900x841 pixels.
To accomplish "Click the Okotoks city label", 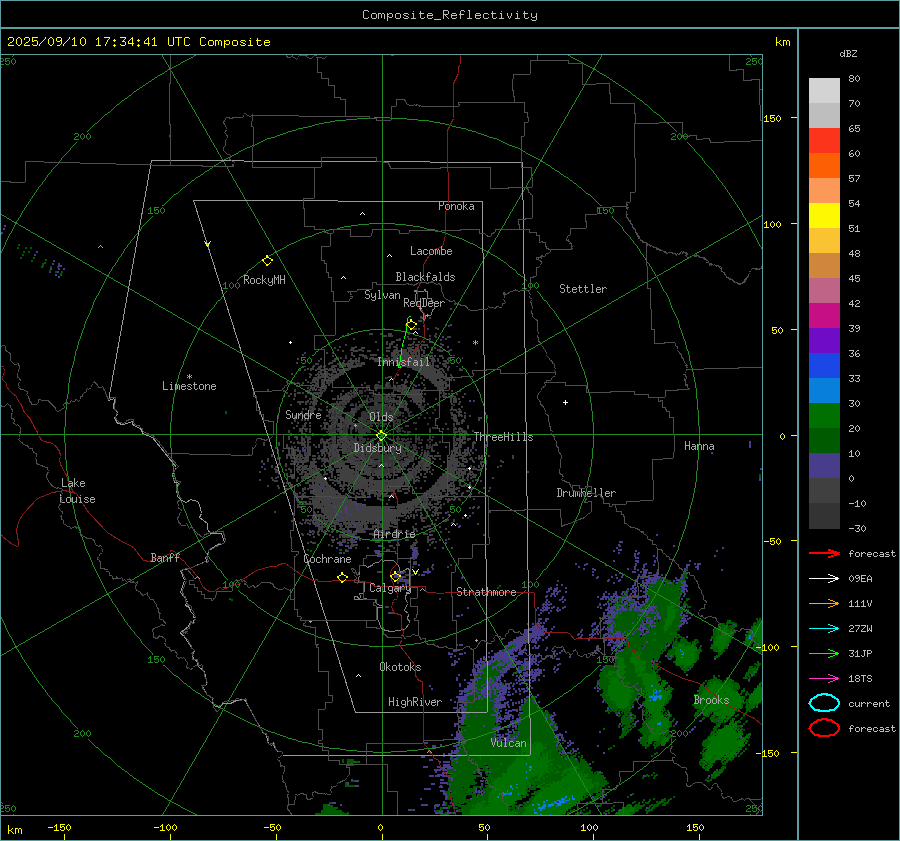I will click(400, 667).
